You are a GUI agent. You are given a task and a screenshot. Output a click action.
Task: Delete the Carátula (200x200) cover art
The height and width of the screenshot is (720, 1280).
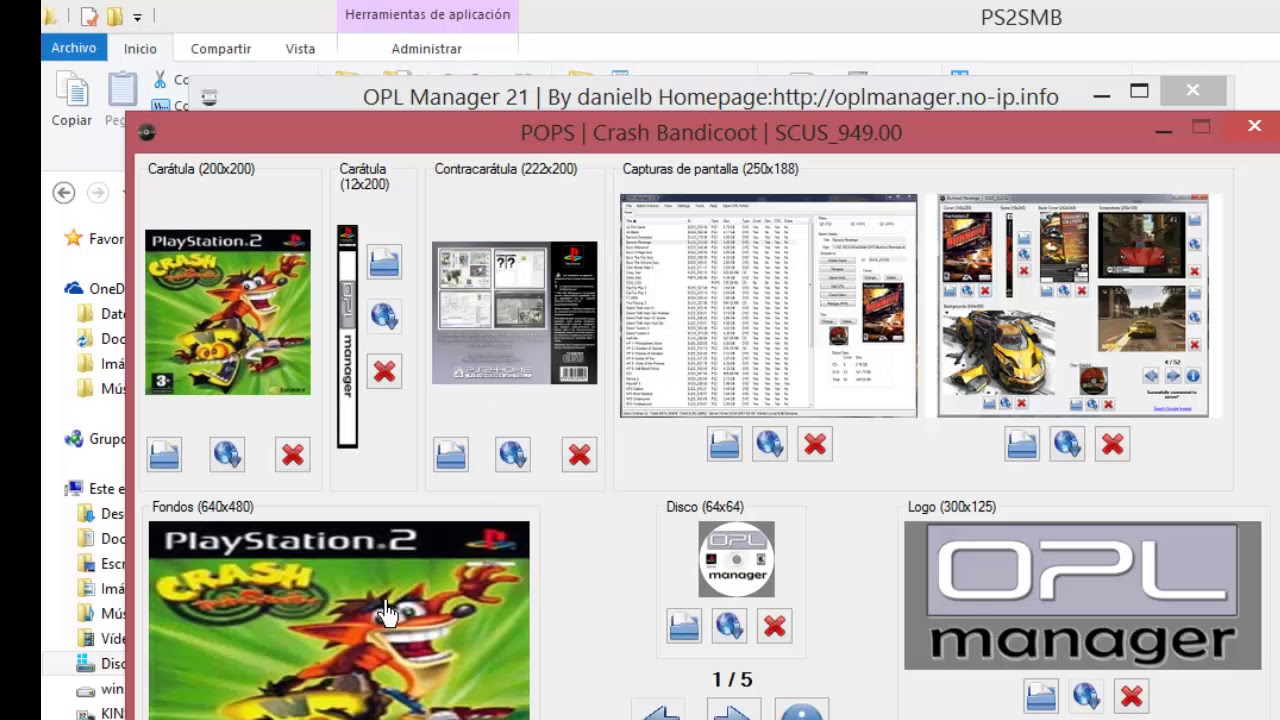click(292, 455)
